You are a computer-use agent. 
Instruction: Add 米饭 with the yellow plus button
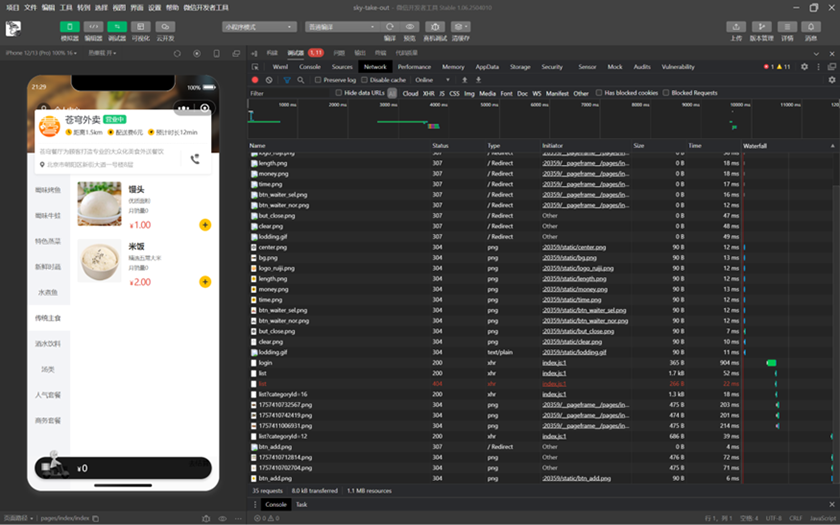coord(205,282)
